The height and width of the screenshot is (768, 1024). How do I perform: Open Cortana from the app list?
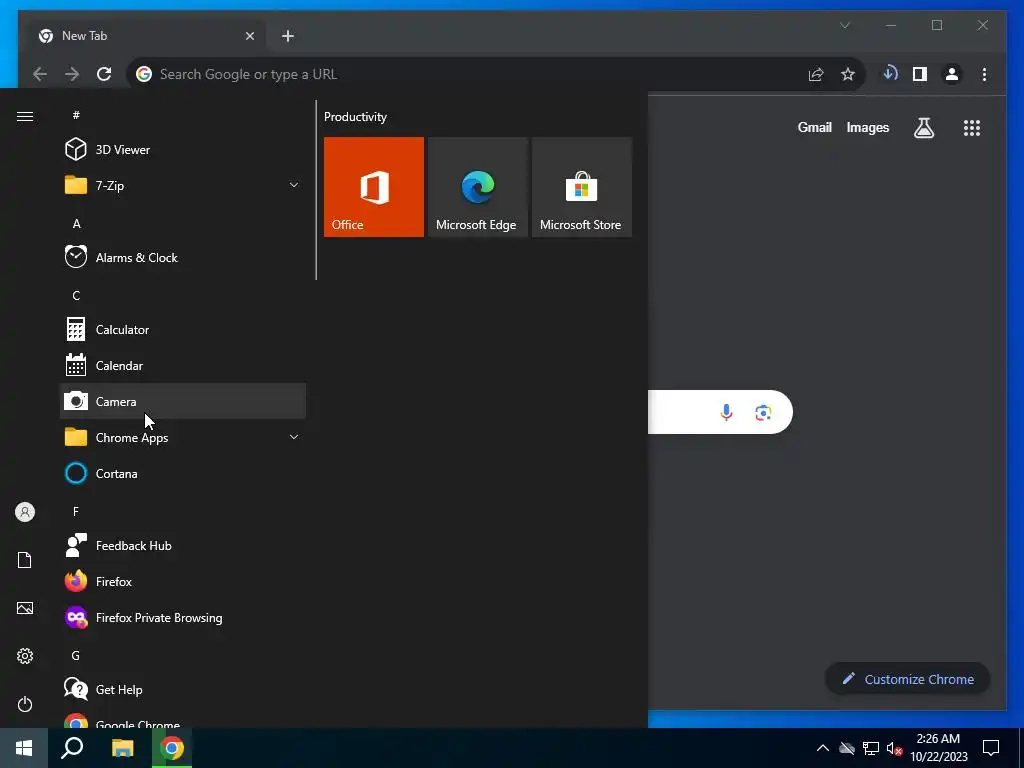(183, 473)
